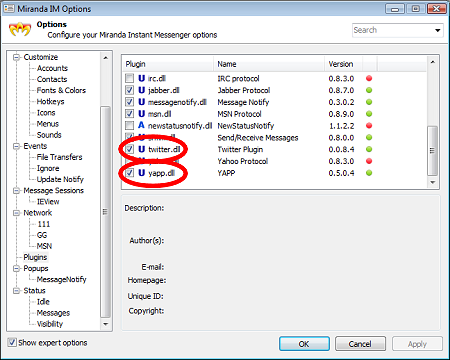This screenshot has height=360, width=450.
Task: Select Visibility under Status
Action: pyautogui.click(x=50, y=324)
